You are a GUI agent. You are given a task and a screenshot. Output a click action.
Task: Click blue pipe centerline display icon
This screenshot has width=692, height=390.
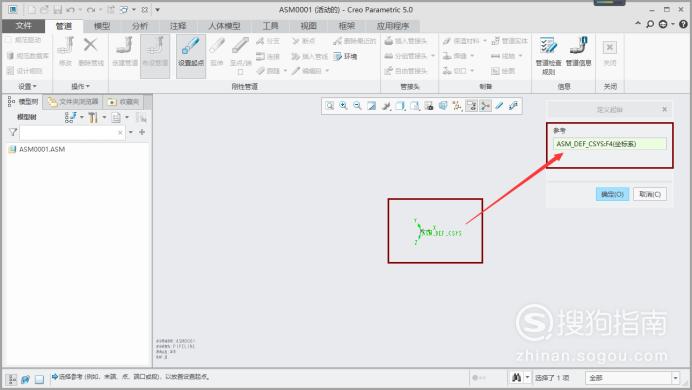click(500, 106)
